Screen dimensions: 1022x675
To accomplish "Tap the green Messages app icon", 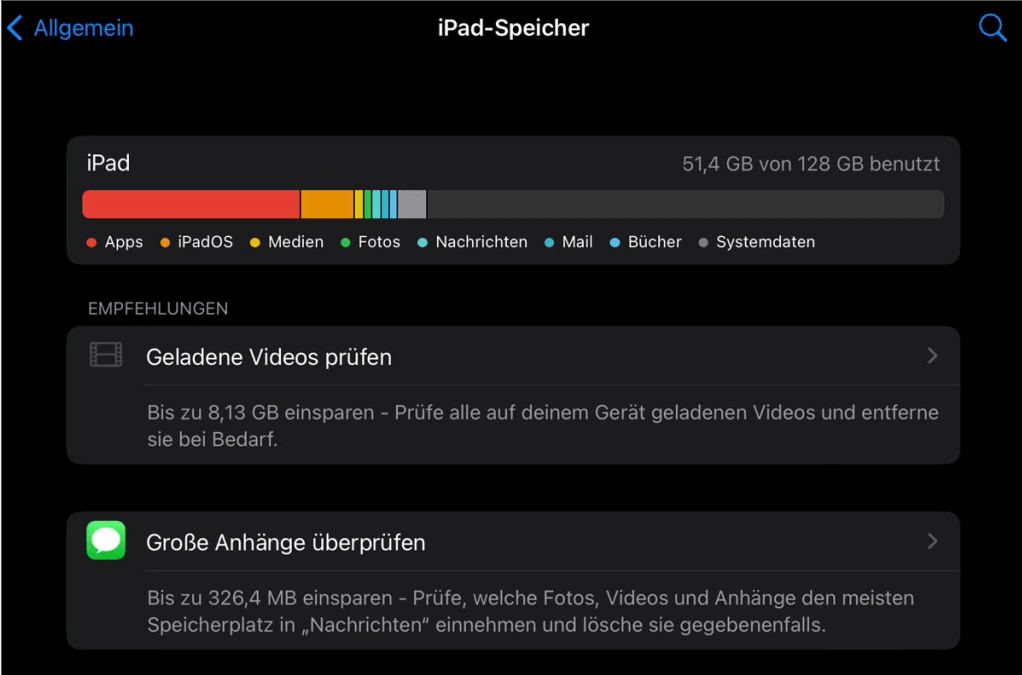I will click(106, 541).
